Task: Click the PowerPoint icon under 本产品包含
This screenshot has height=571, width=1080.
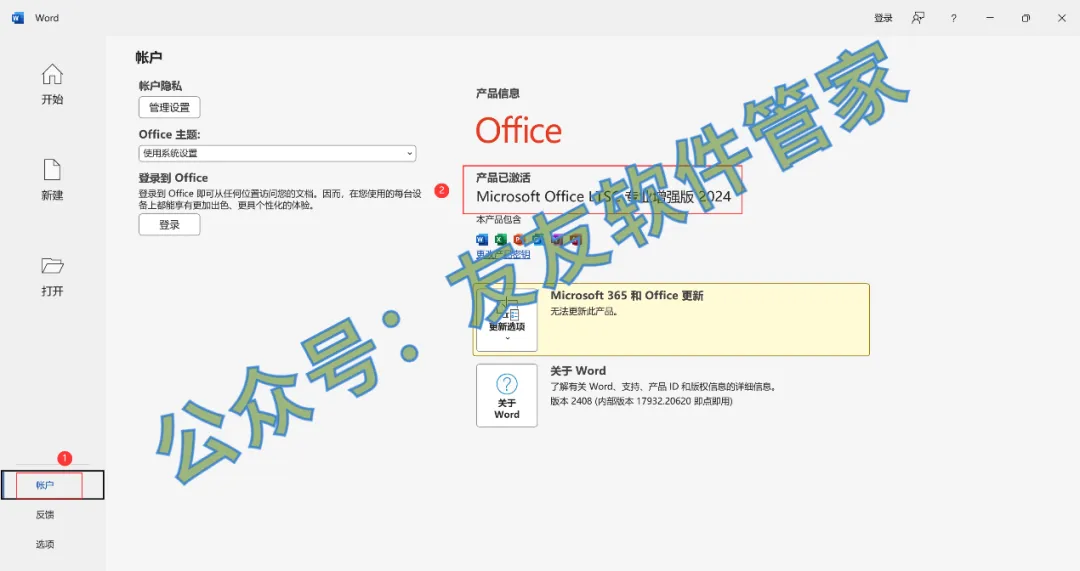Action: [x=519, y=240]
